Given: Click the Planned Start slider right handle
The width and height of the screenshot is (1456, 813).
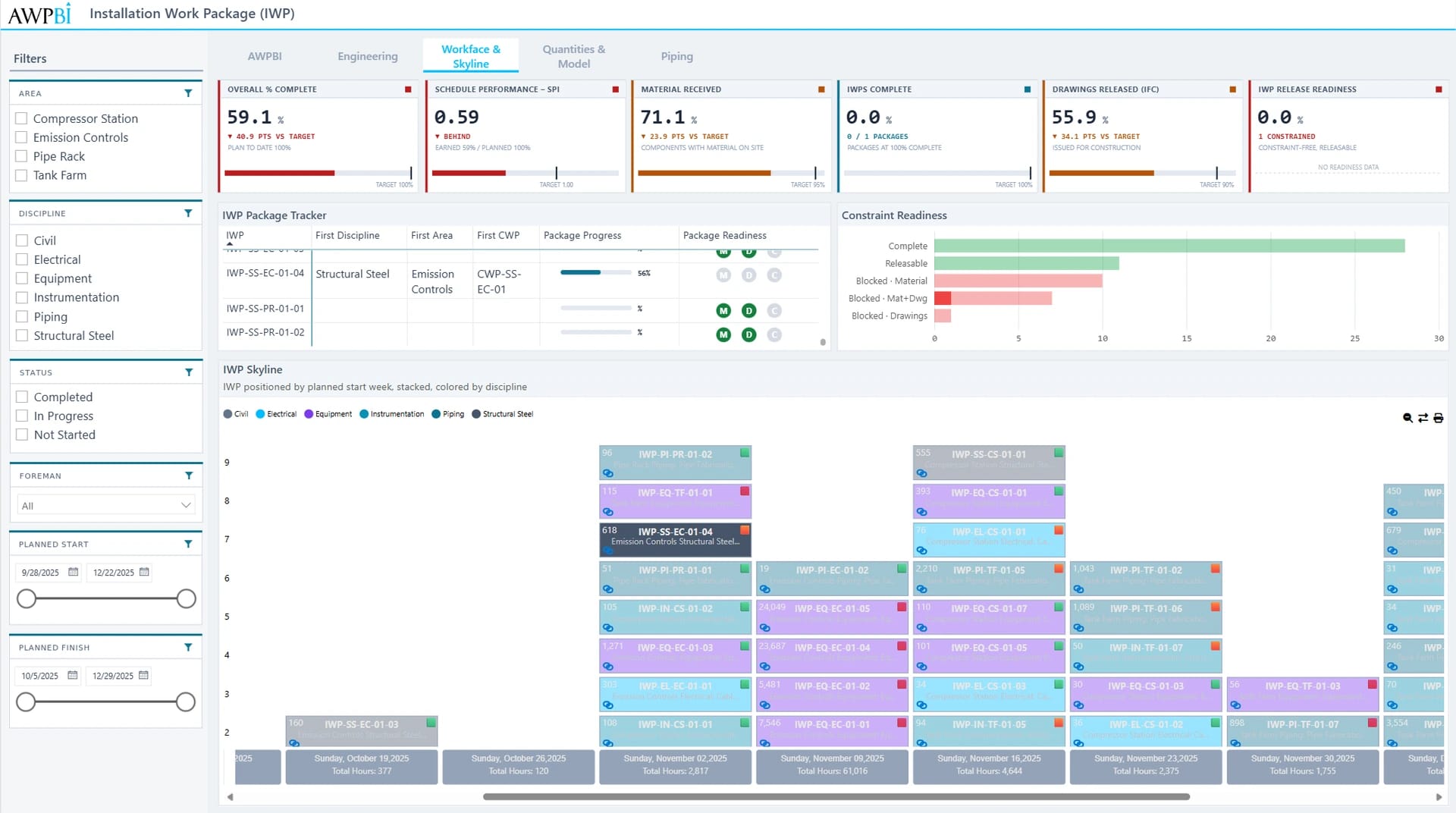Looking at the screenshot, I should point(187,598).
